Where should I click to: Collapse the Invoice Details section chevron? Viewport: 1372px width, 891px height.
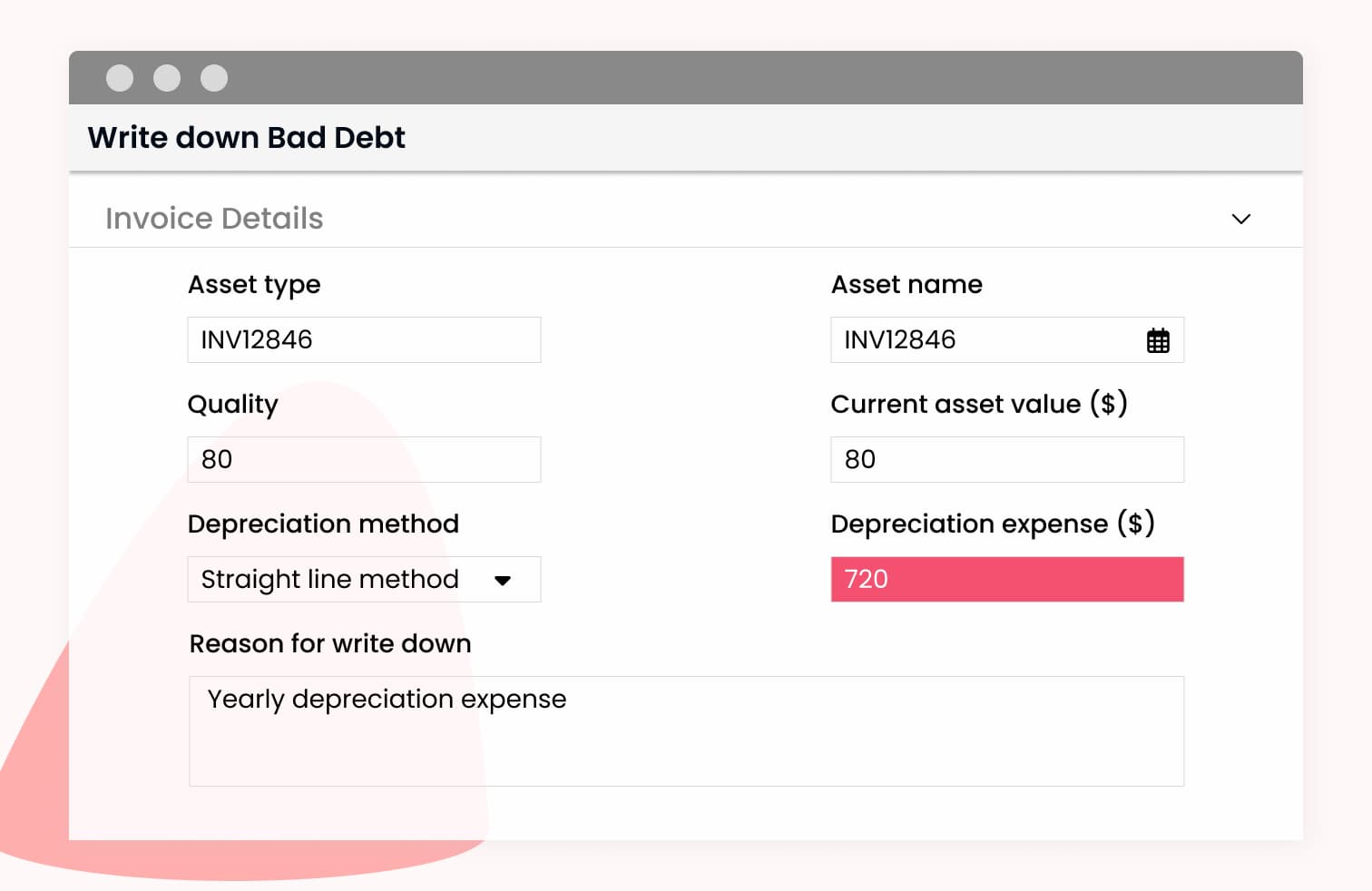[x=1240, y=219]
